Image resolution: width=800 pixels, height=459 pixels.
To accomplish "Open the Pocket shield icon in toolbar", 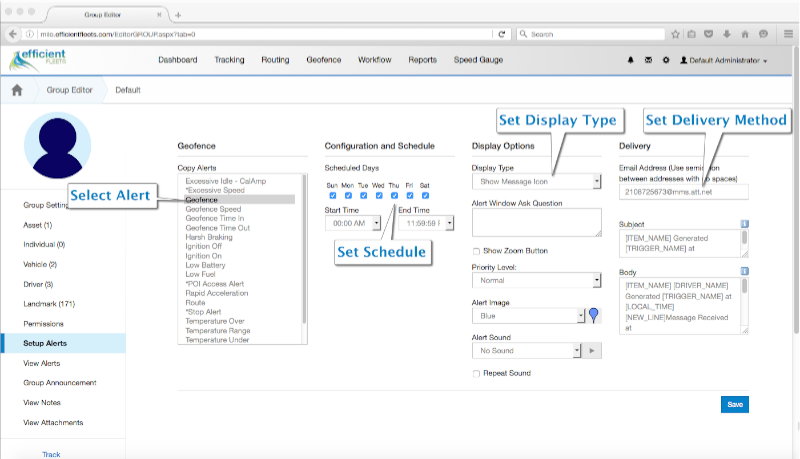I will coord(709,34).
